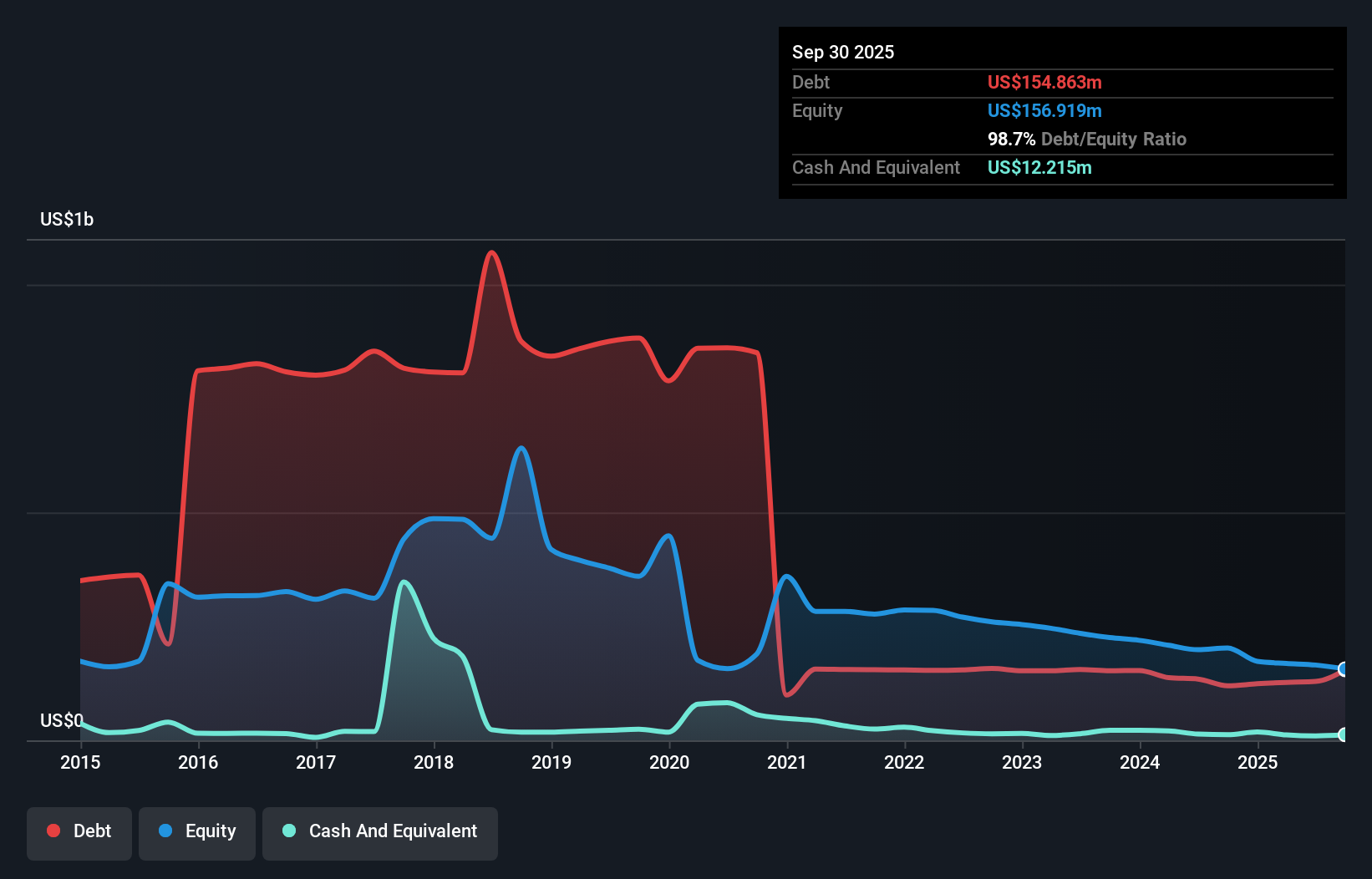
Task: Click the teal Cash And Equivalent legend dot
Action: (x=287, y=831)
